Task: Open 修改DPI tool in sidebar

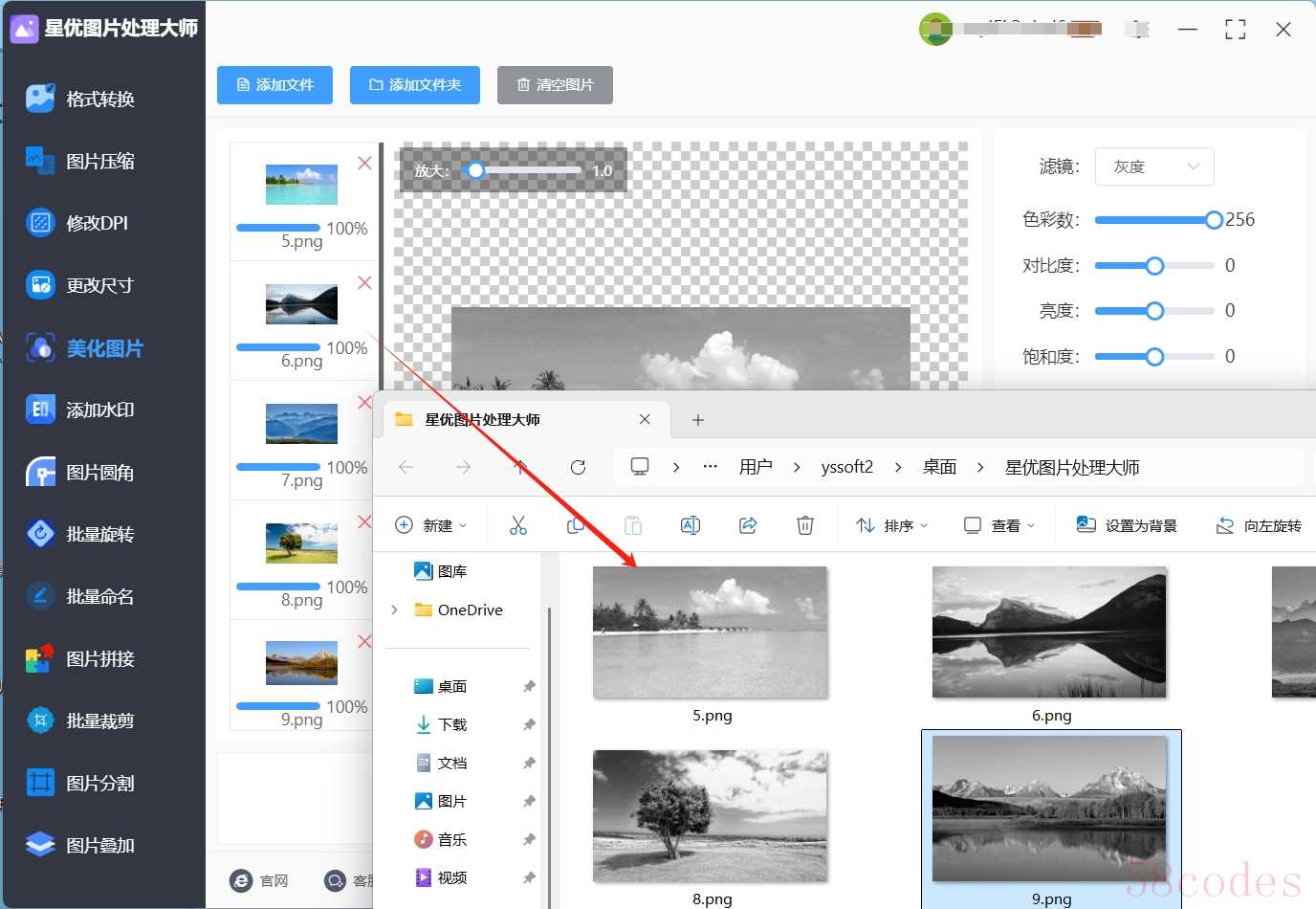Action: [78, 223]
